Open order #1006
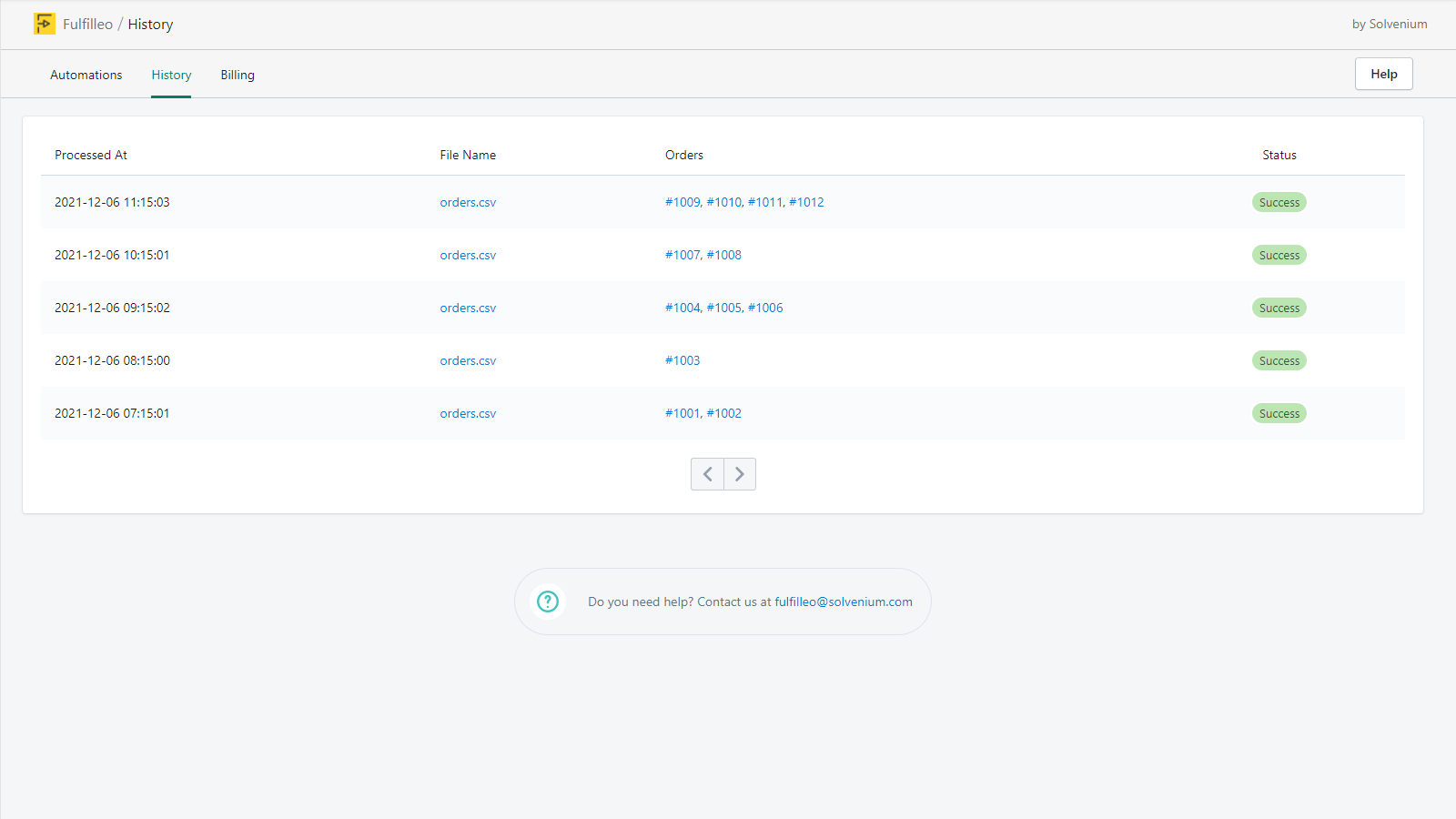Viewport: 1456px width, 819px height. coord(765,308)
